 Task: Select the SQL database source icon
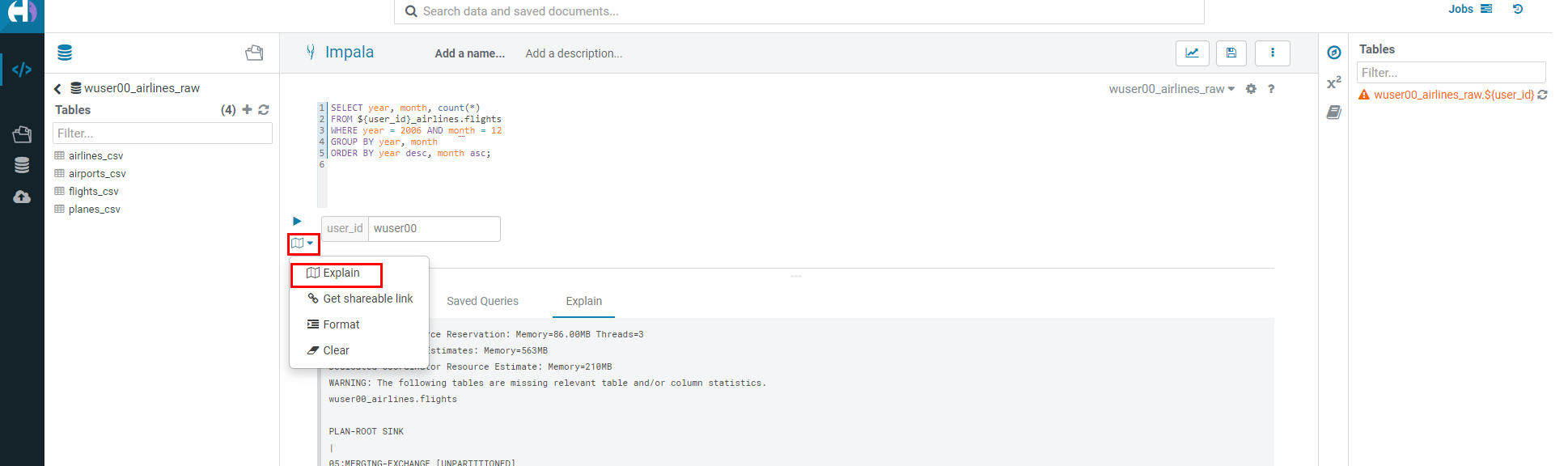pyautogui.click(x=65, y=53)
